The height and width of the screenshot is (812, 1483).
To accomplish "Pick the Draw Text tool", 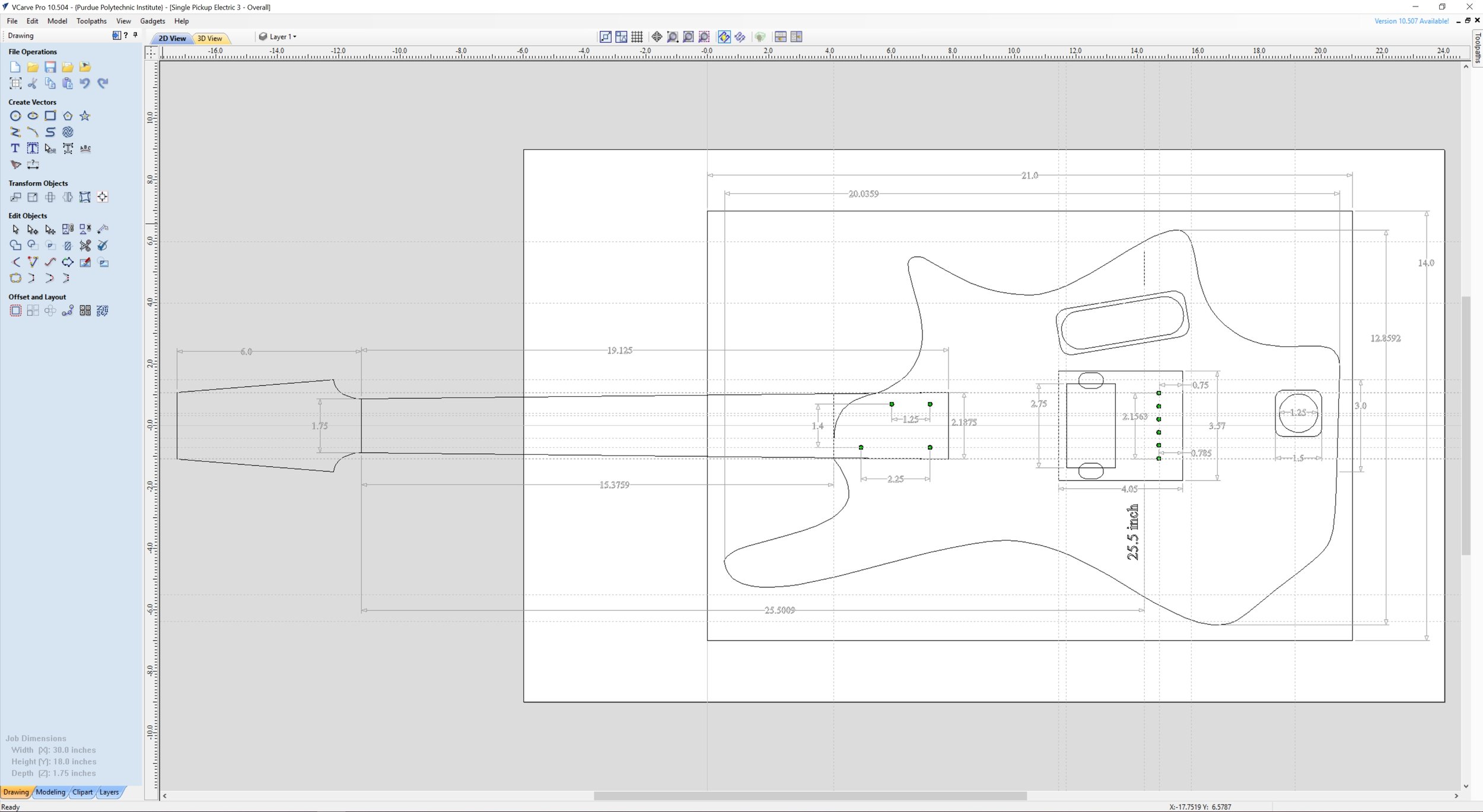I will coord(15,148).
